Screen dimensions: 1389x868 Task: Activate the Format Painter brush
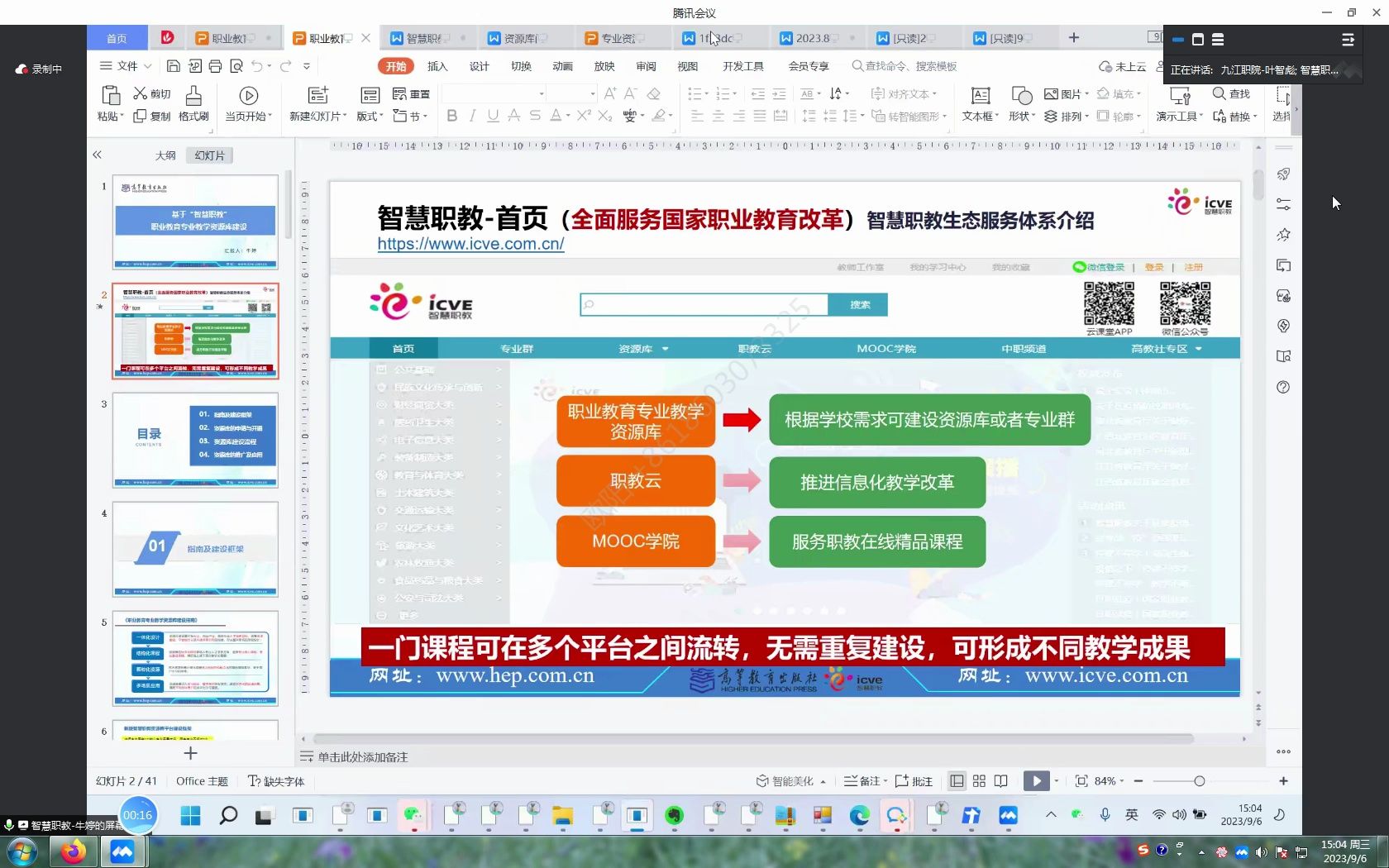[x=193, y=95]
